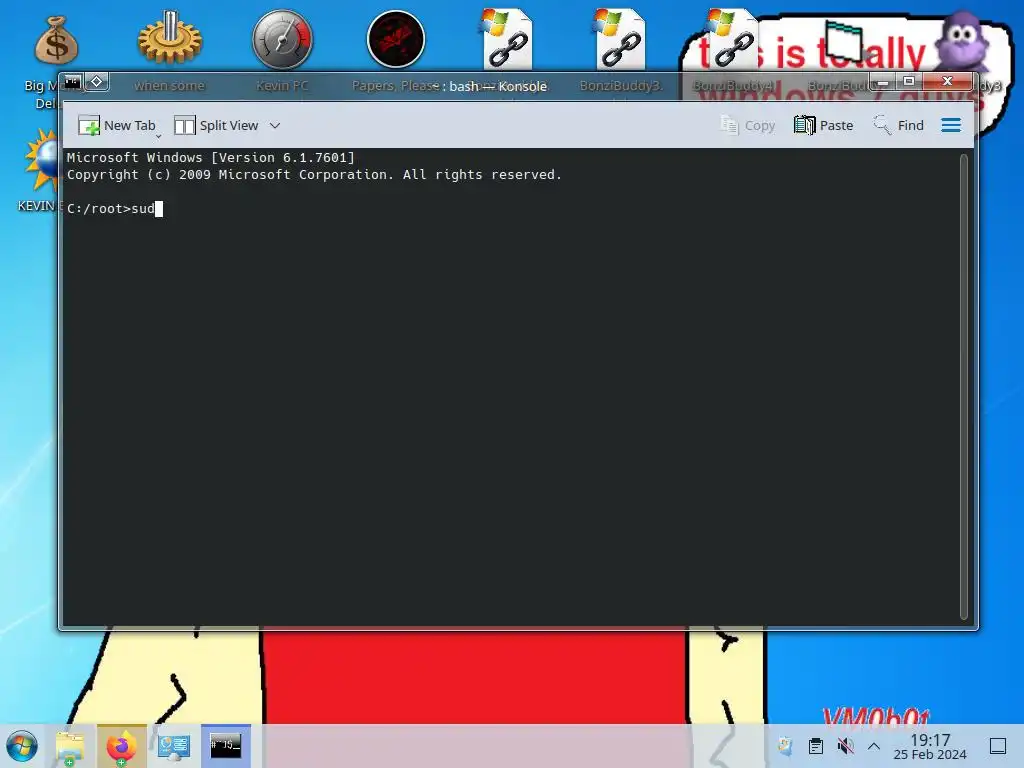
Task: Open the Find search tool
Action: 899,125
